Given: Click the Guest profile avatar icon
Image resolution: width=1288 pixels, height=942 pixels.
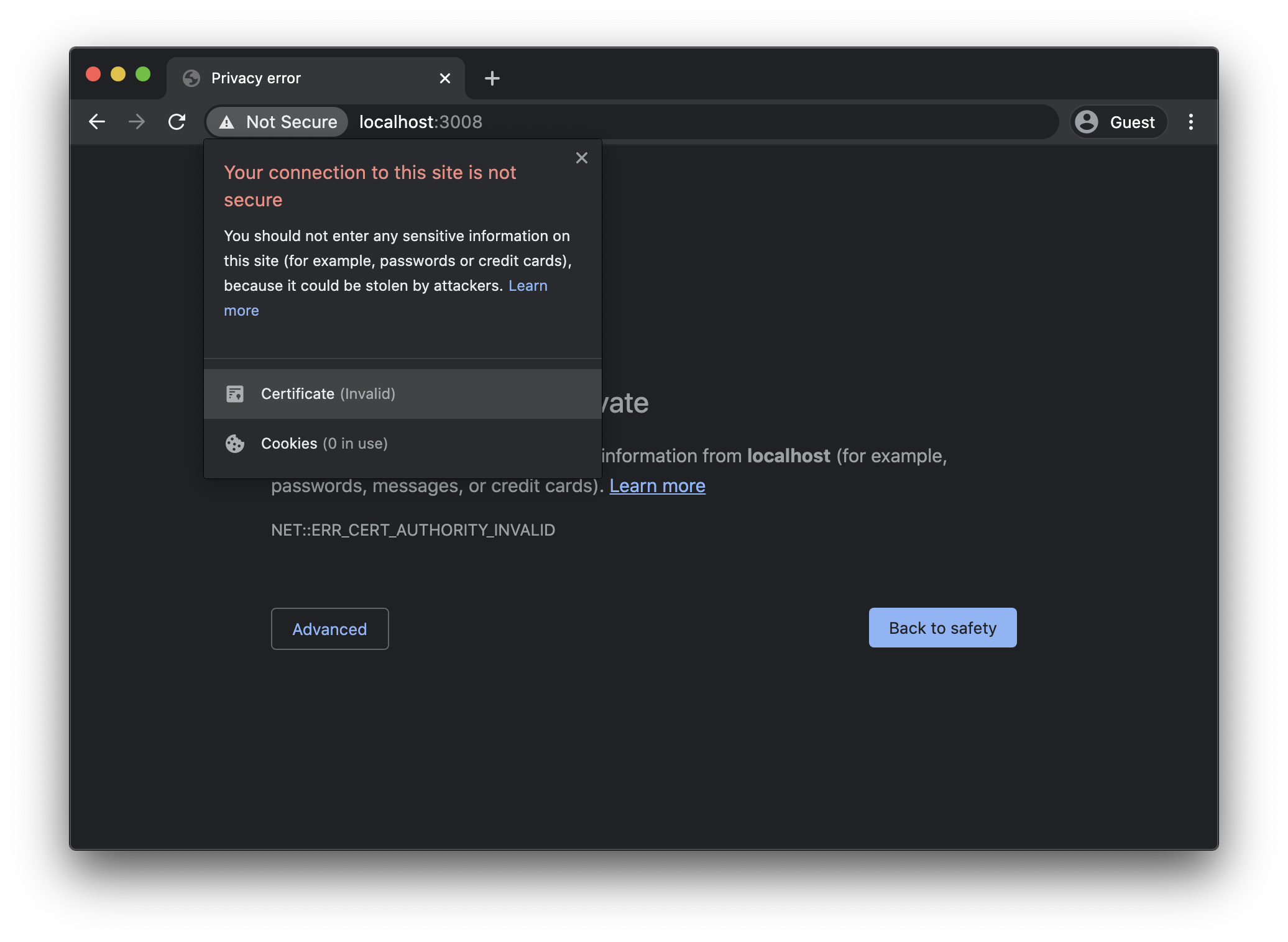Looking at the screenshot, I should click(1087, 122).
